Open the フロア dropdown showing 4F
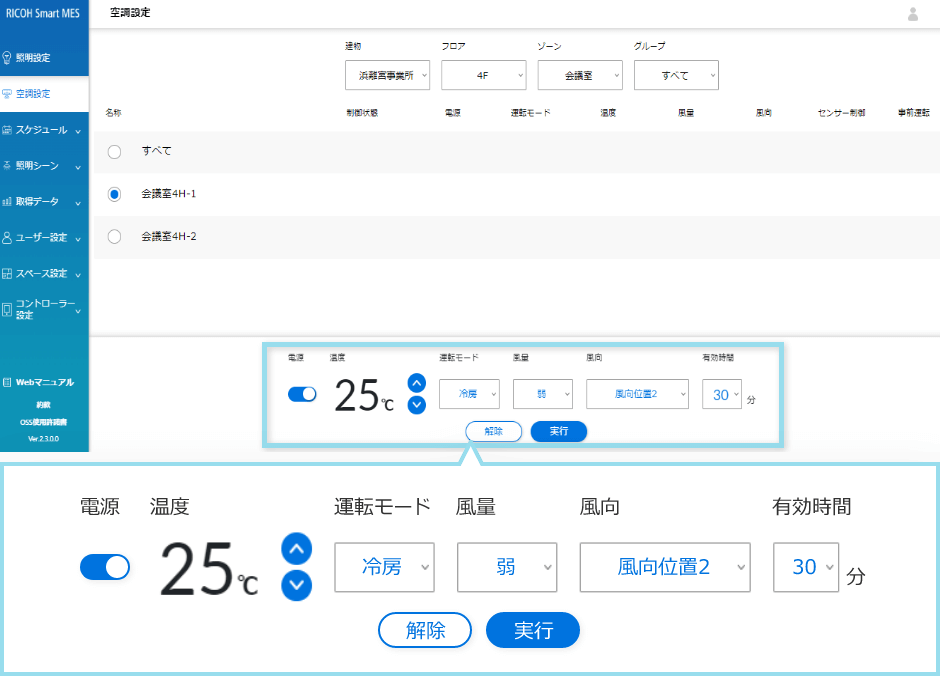Screen dimensions: 940x676 [x=483, y=75]
